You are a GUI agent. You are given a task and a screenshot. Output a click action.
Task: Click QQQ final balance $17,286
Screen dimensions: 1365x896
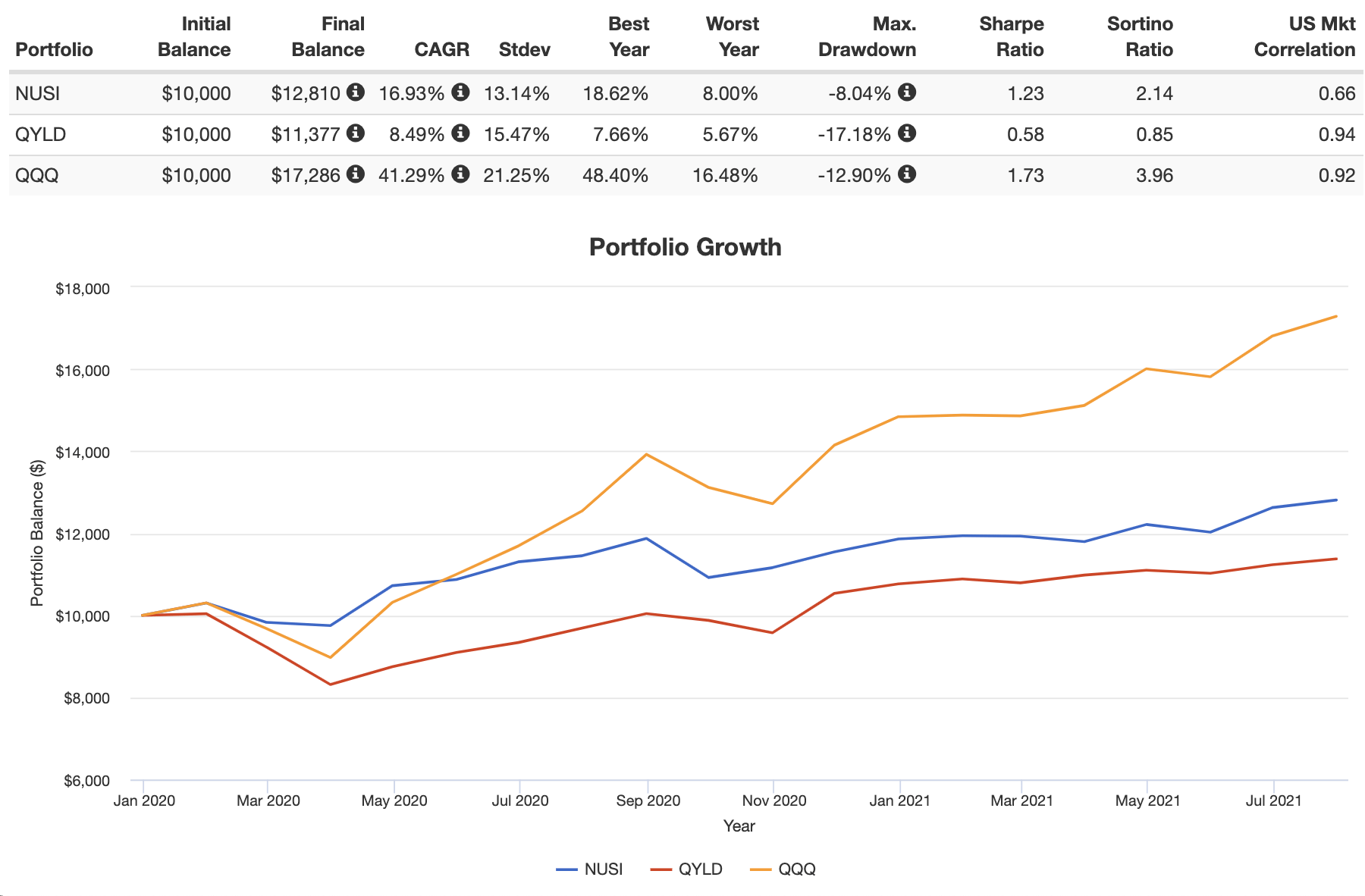tap(306, 176)
